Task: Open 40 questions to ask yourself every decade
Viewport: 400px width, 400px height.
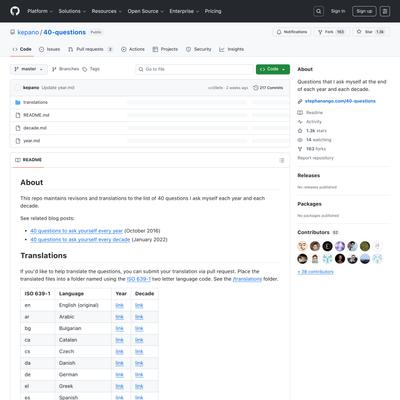Action: point(80,239)
